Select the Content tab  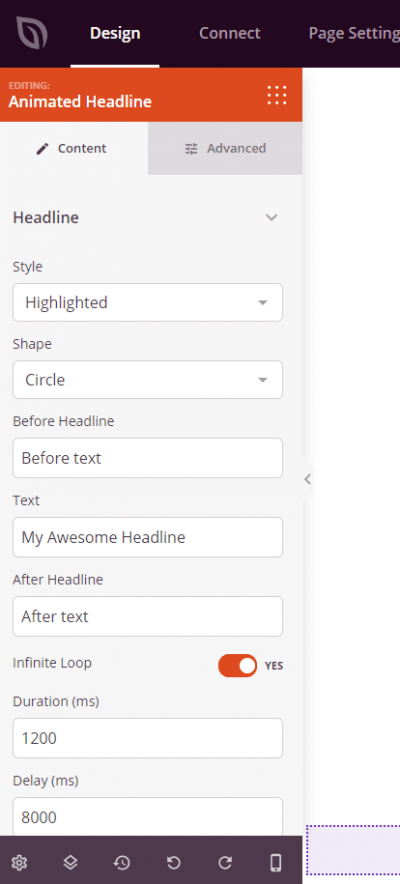click(x=74, y=148)
